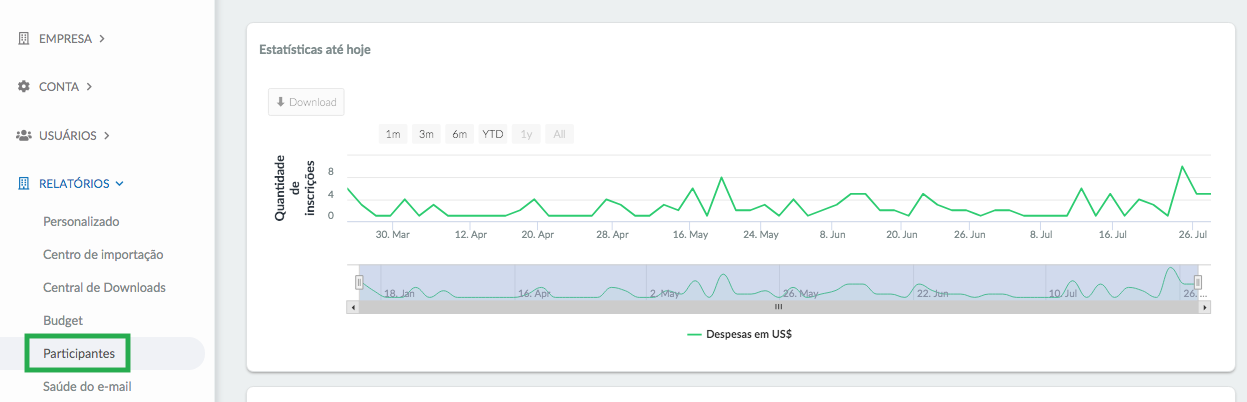The width and height of the screenshot is (1247, 402).
Task: Click the Usuários people icon
Action: [25, 135]
